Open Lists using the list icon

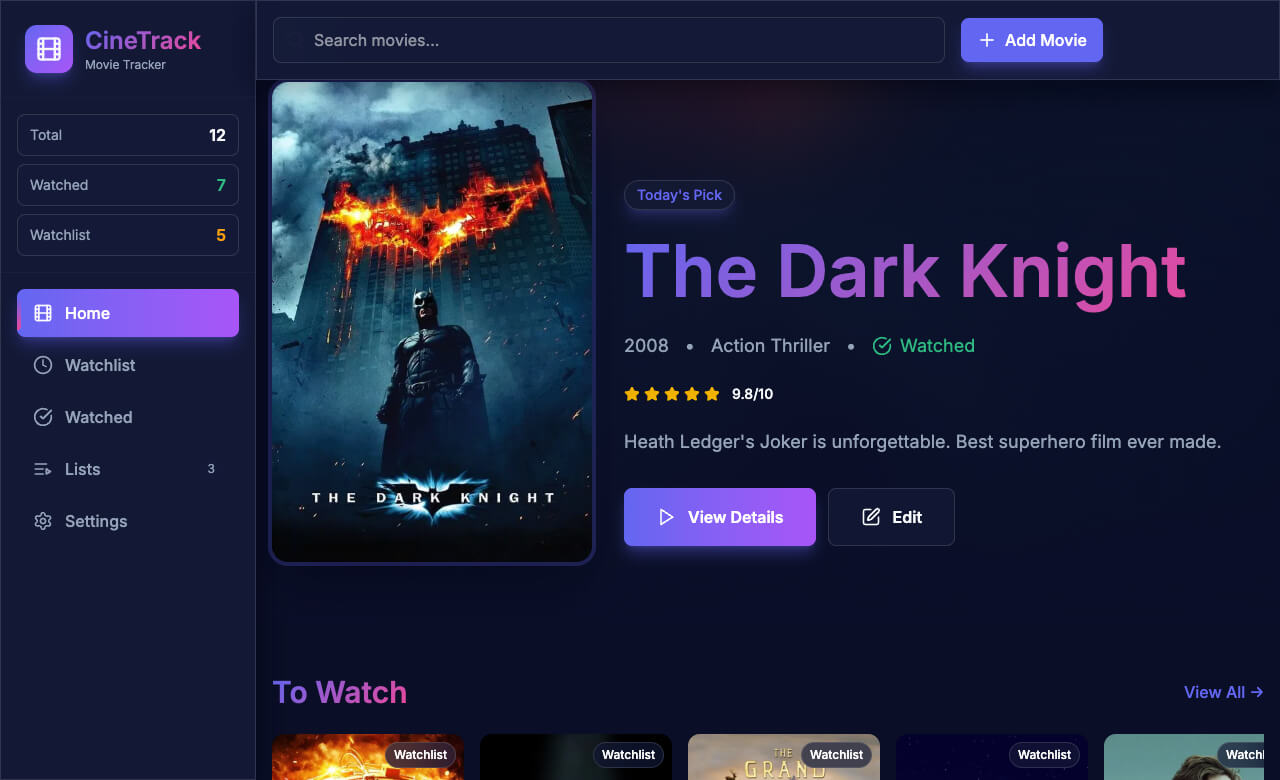click(x=44, y=469)
